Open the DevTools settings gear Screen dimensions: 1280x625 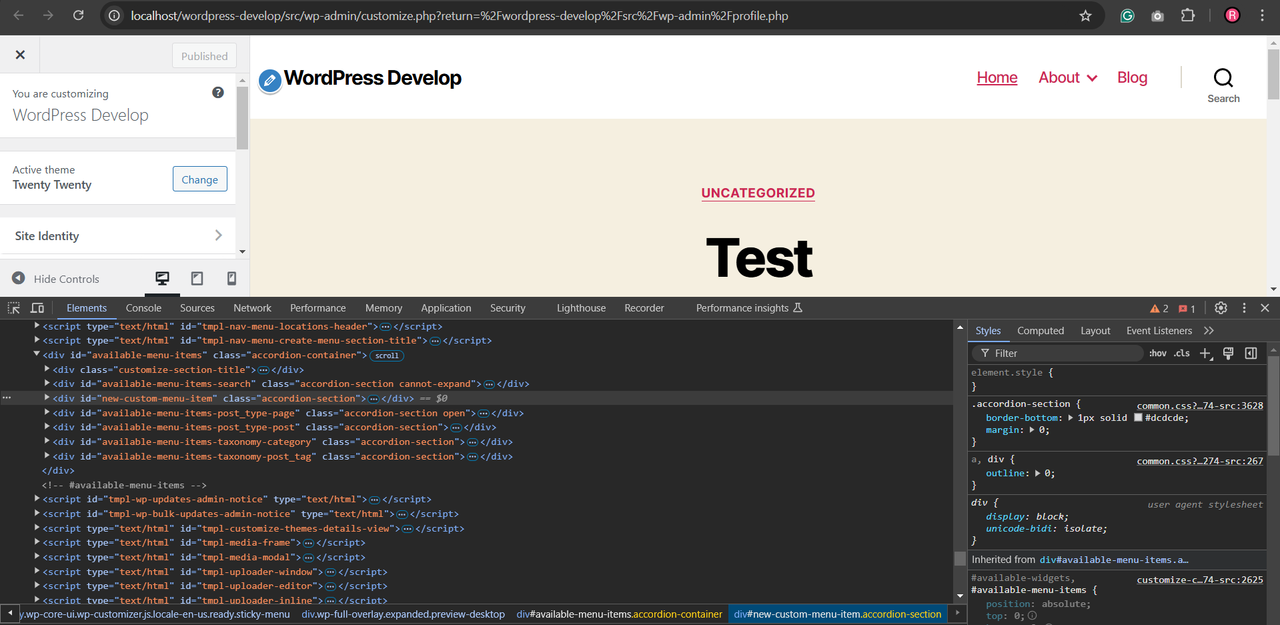point(1221,308)
